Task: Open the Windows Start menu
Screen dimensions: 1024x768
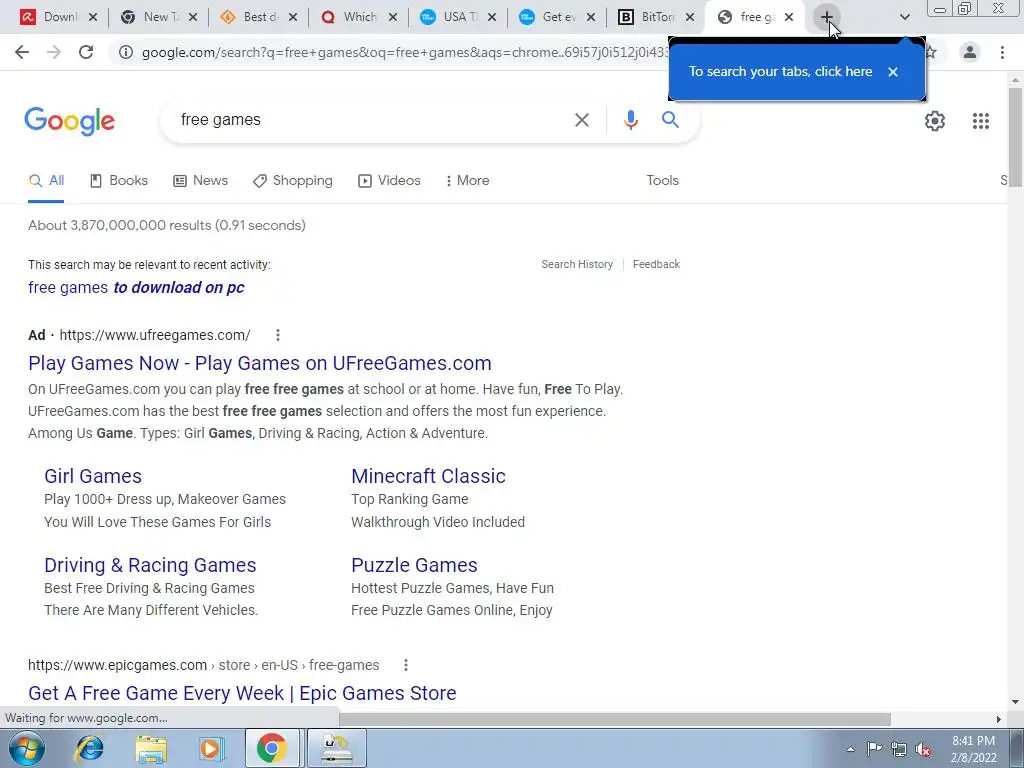Action: pos(26,748)
